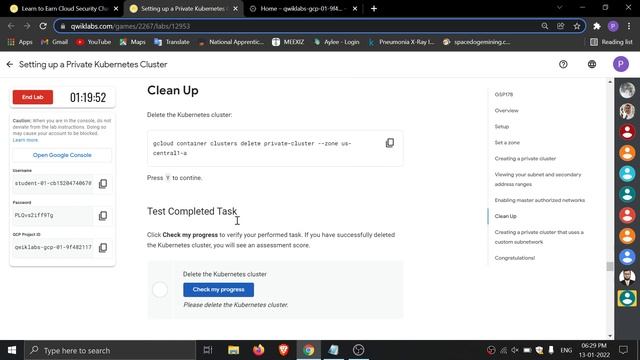Jump to Set a zone section
This screenshot has height=360, width=640.
(507, 142)
